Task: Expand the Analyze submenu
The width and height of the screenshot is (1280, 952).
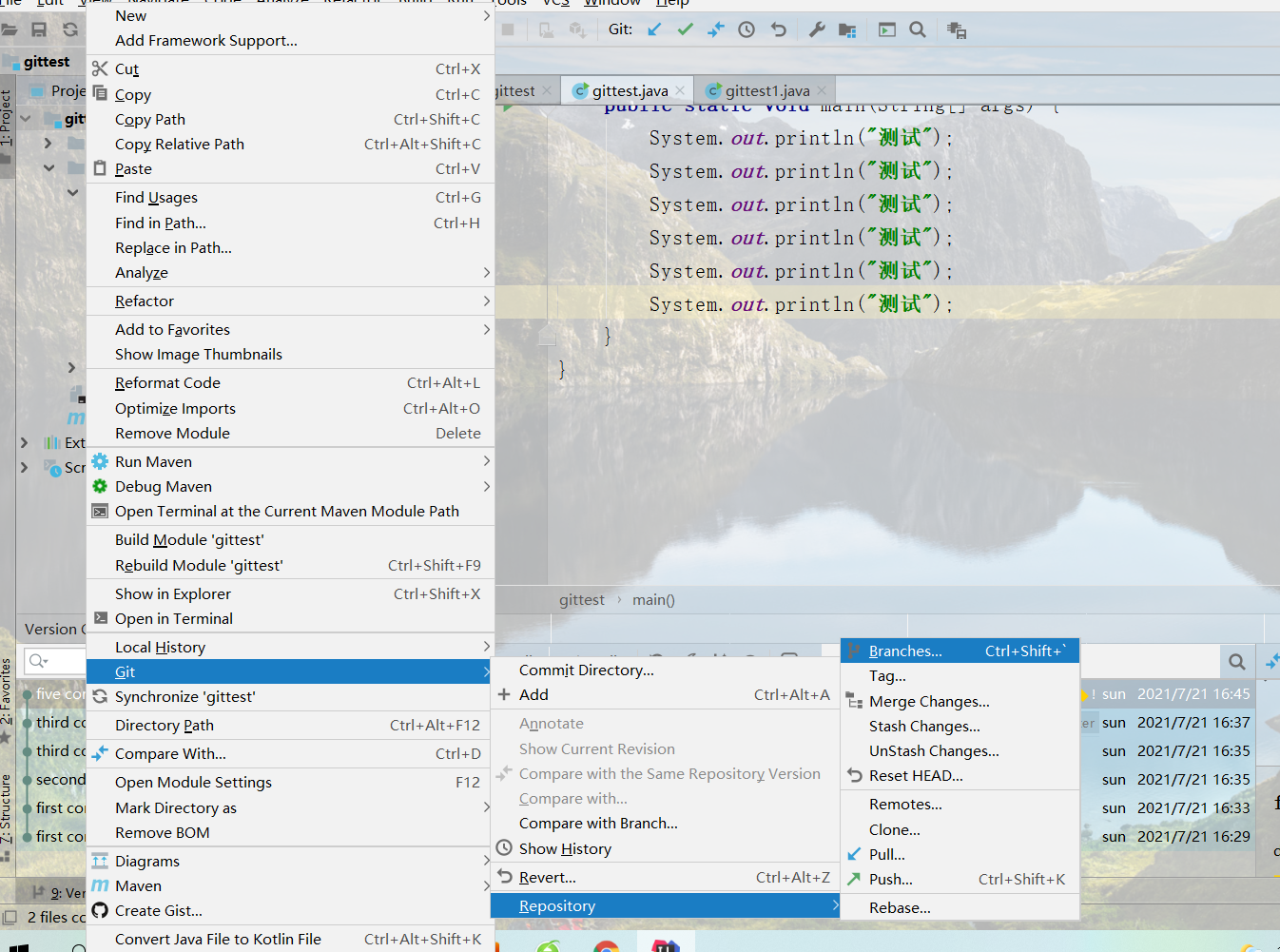Action: [290, 272]
